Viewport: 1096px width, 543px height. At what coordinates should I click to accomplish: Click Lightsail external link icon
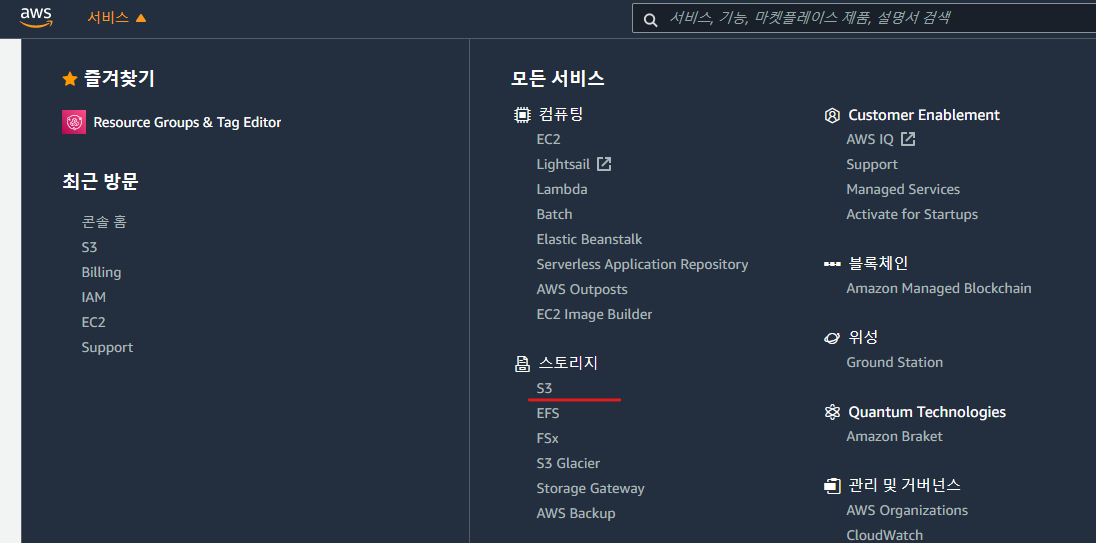coord(604,164)
